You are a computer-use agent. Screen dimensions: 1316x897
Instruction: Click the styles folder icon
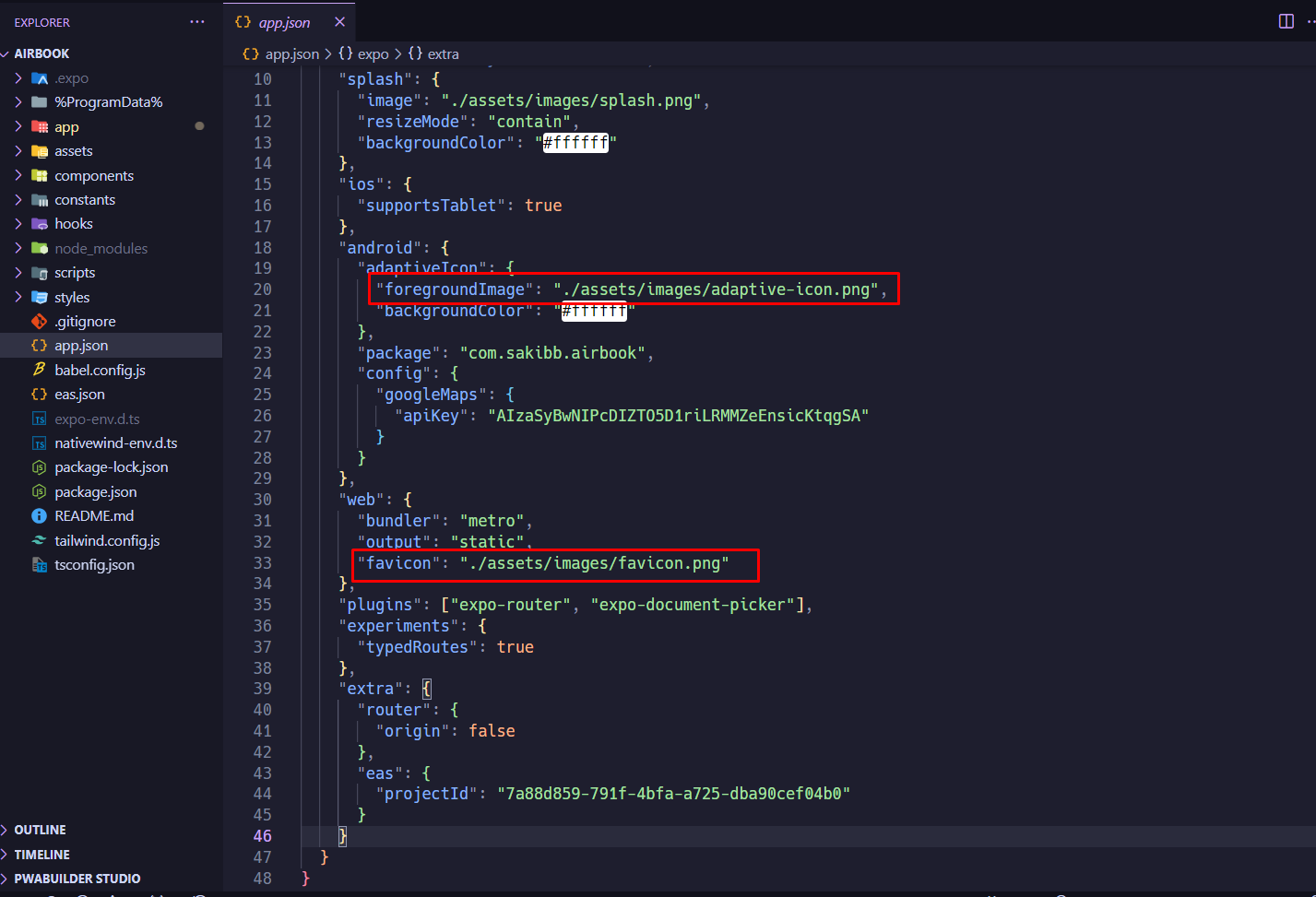click(40, 298)
